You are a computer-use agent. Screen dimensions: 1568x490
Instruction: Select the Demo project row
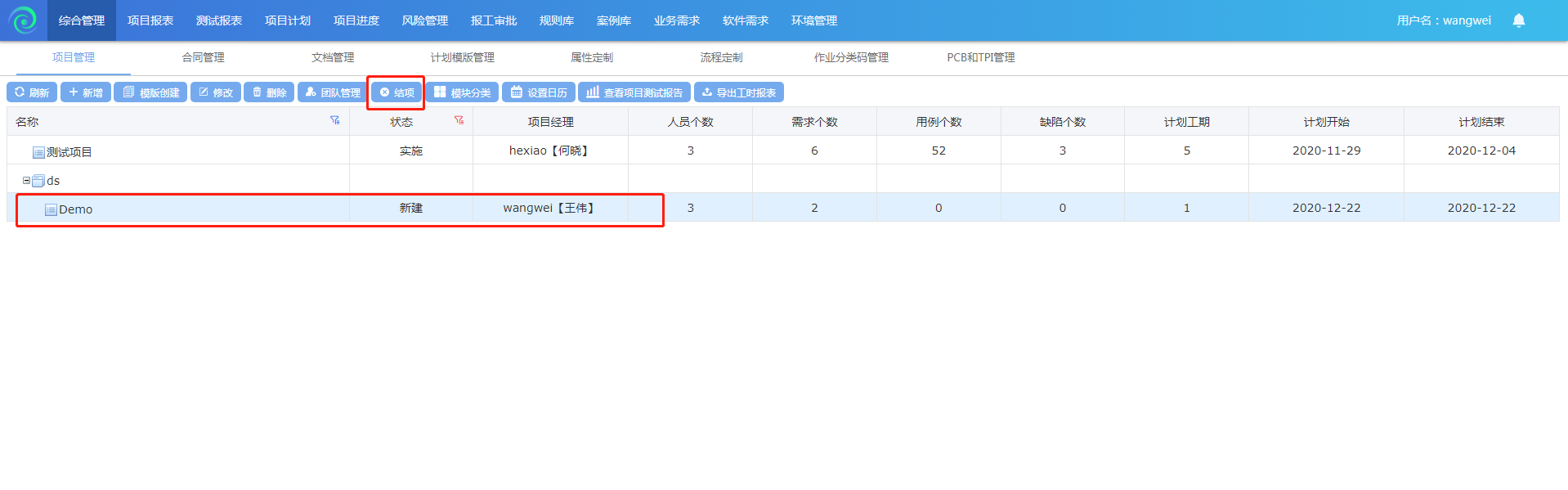(x=75, y=209)
